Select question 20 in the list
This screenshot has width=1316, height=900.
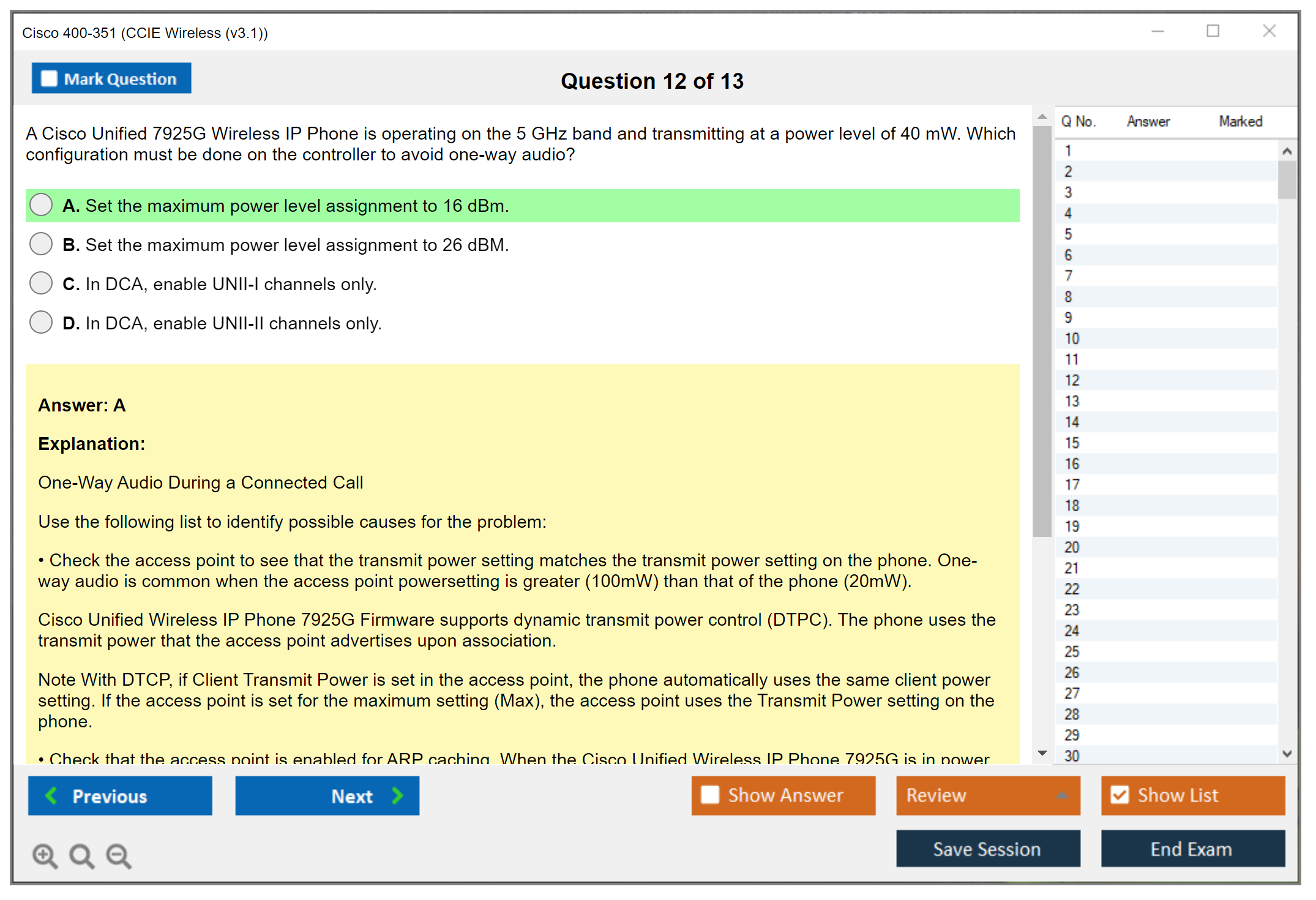(1072, 547)
